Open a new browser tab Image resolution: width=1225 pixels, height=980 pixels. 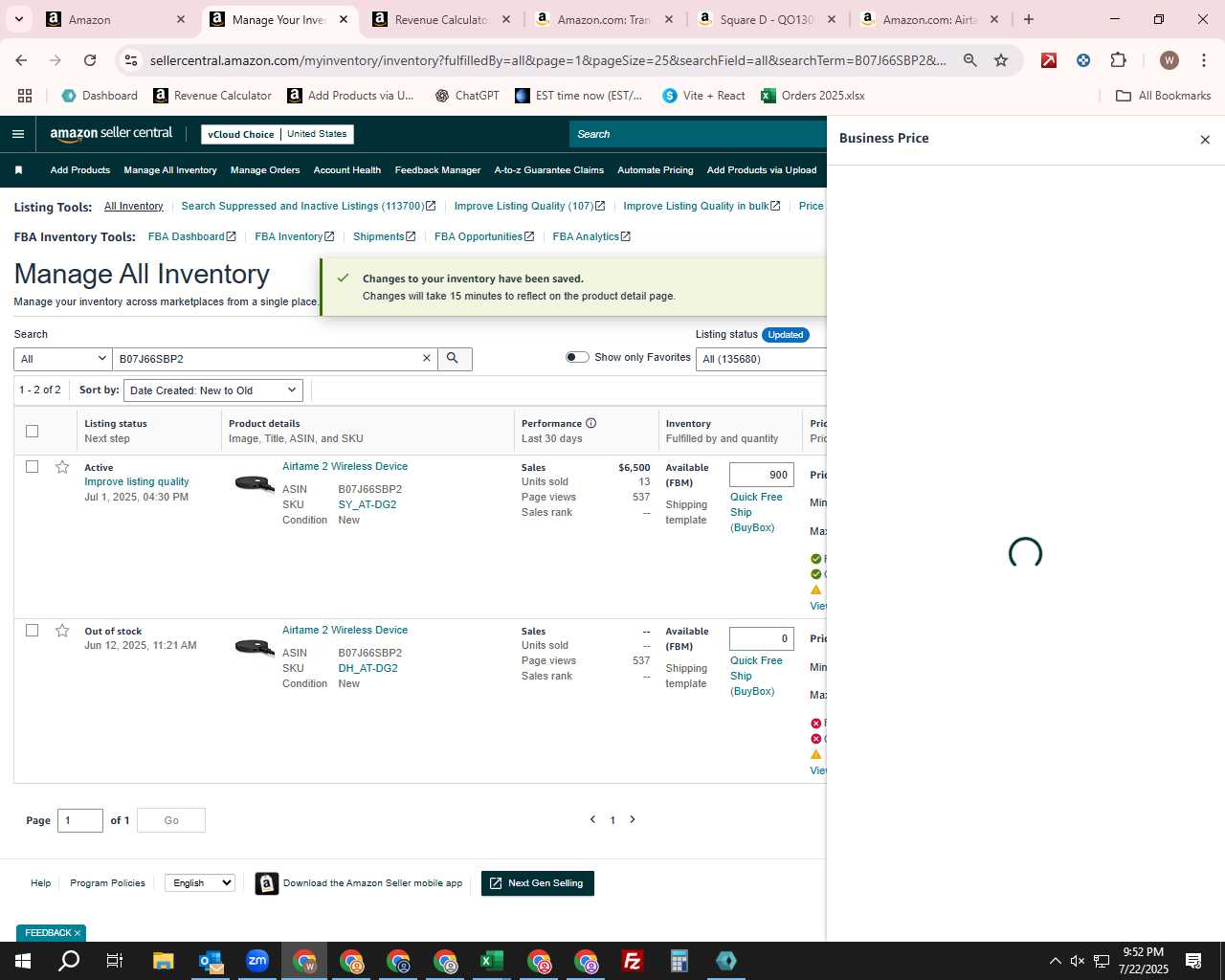1029,19
